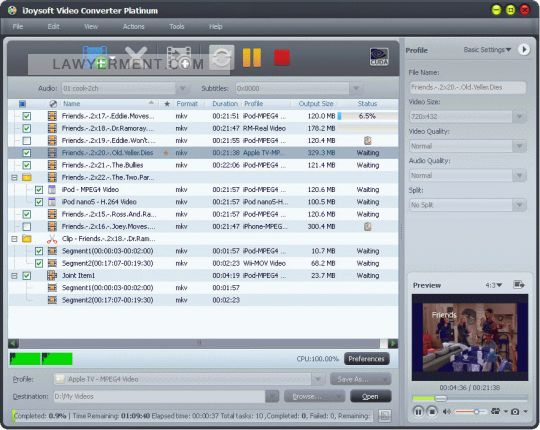Image resolution: width=540 pixels, height=430 pixels.
Task: Toggle the select-all checkbox in the header
Action: [22, 104]
